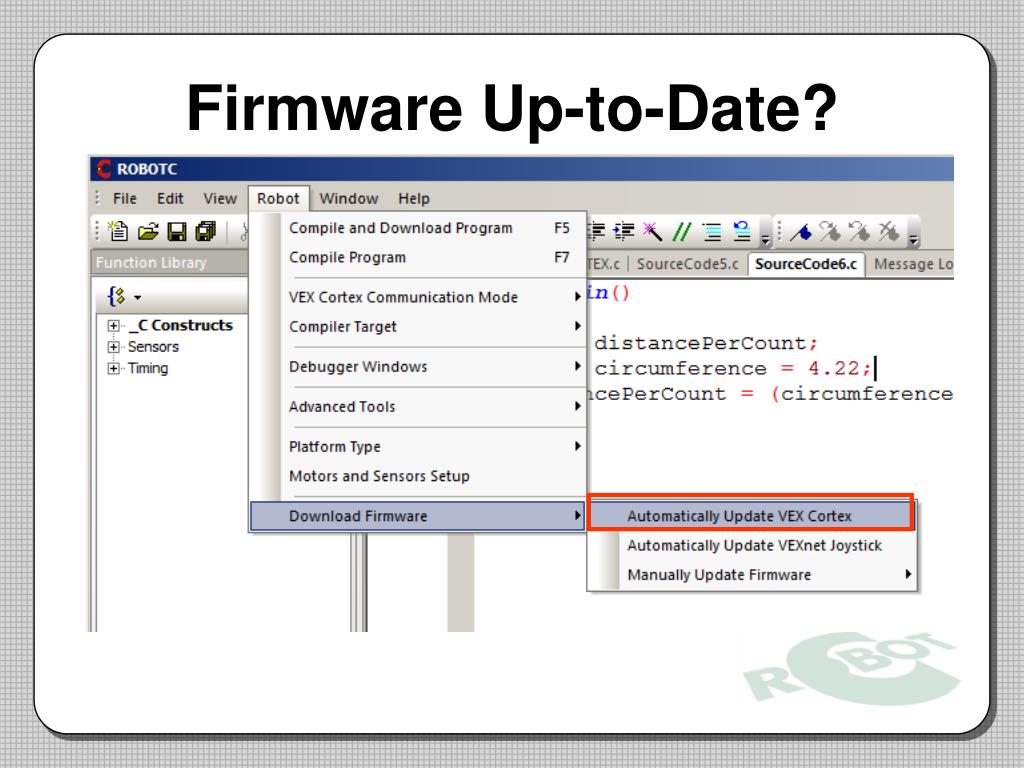Open the Debugger Windows submenu

417,366
